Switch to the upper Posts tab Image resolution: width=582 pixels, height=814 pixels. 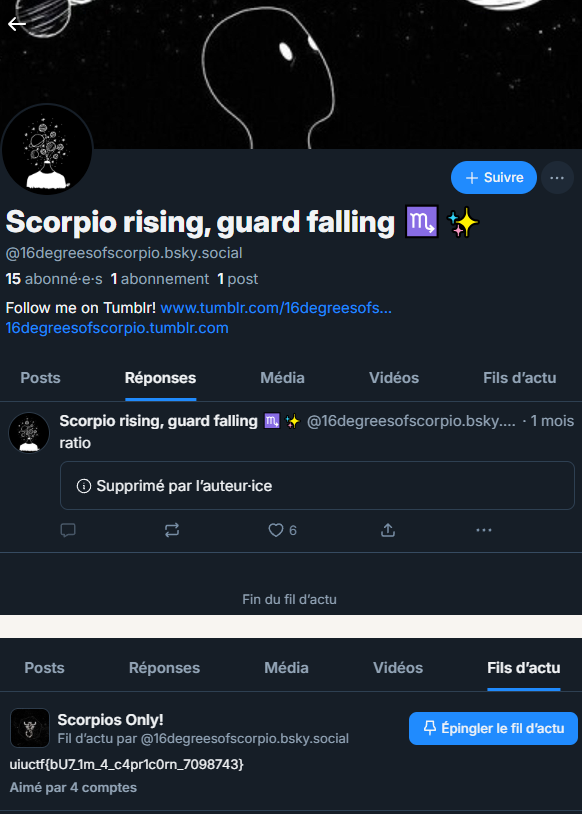[x=40, y=378]
